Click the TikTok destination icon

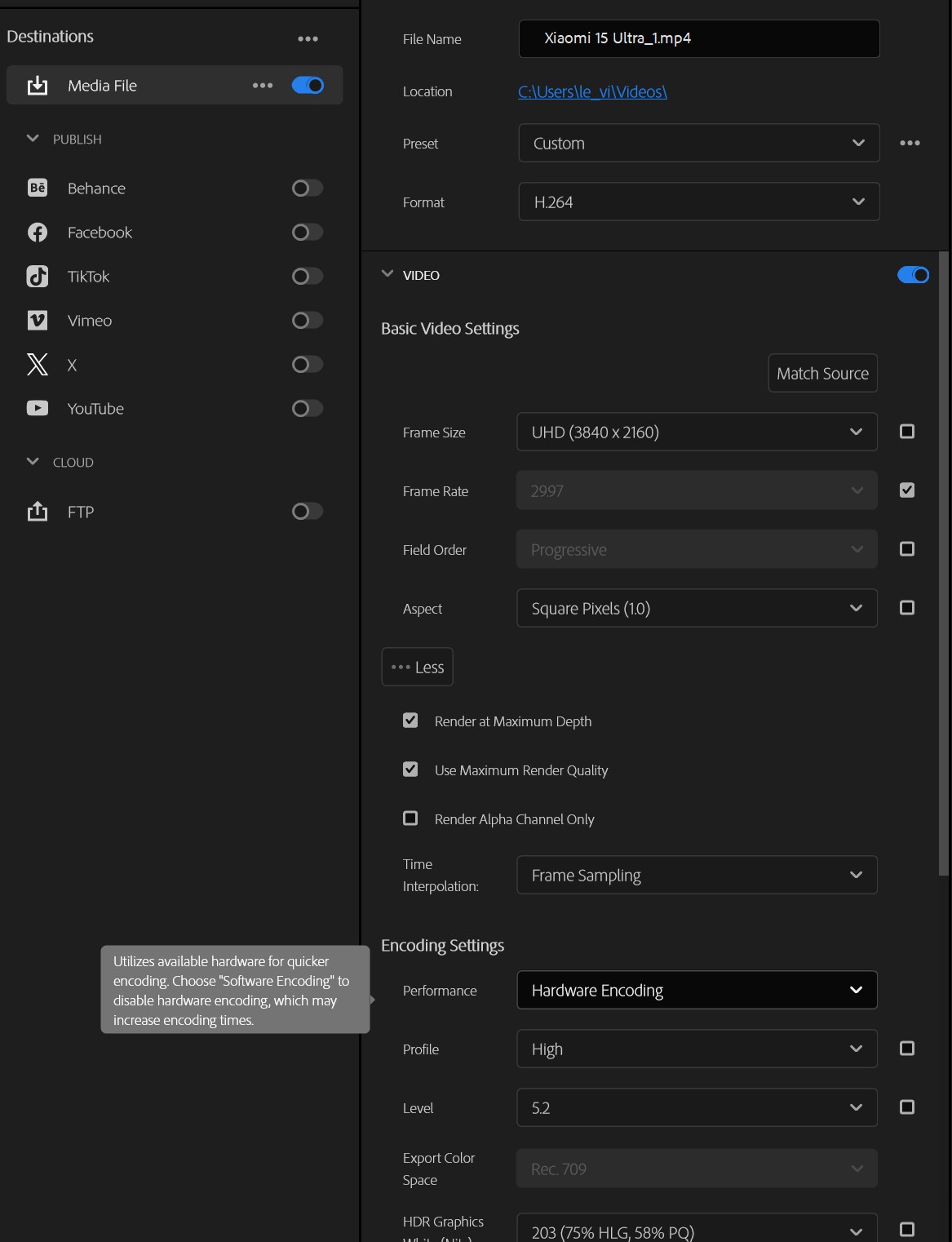coord(37,276)
